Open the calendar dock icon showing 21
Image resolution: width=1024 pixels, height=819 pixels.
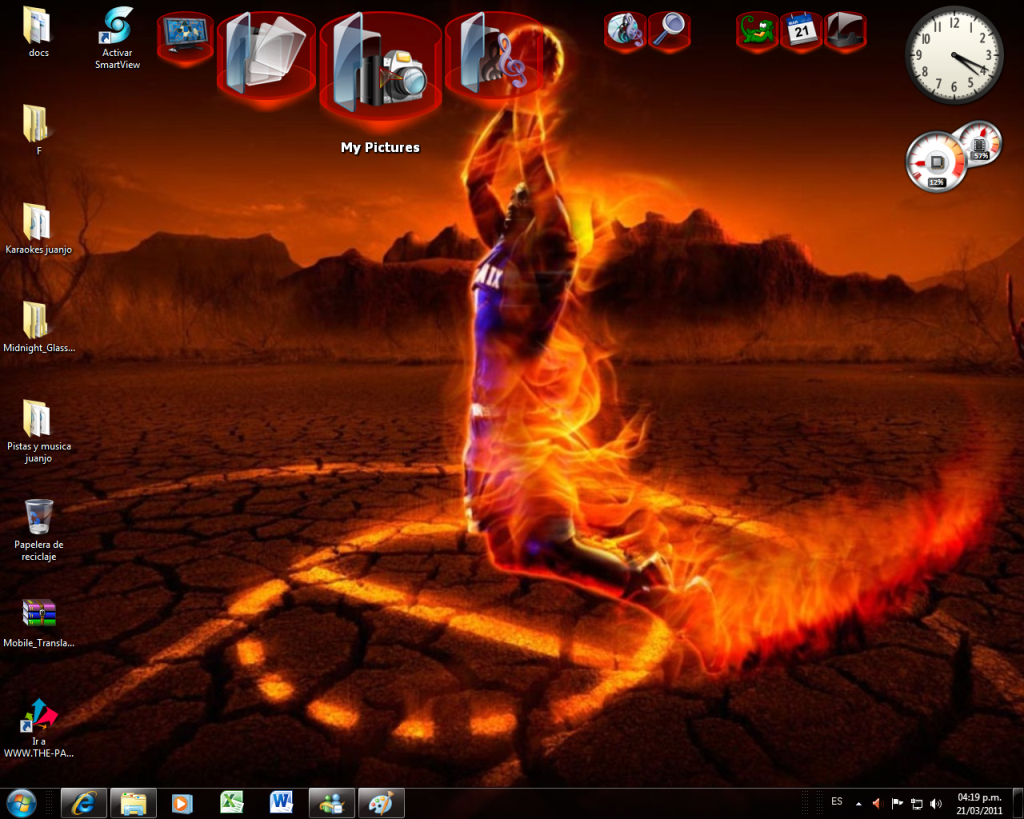[x=801, y=31]
